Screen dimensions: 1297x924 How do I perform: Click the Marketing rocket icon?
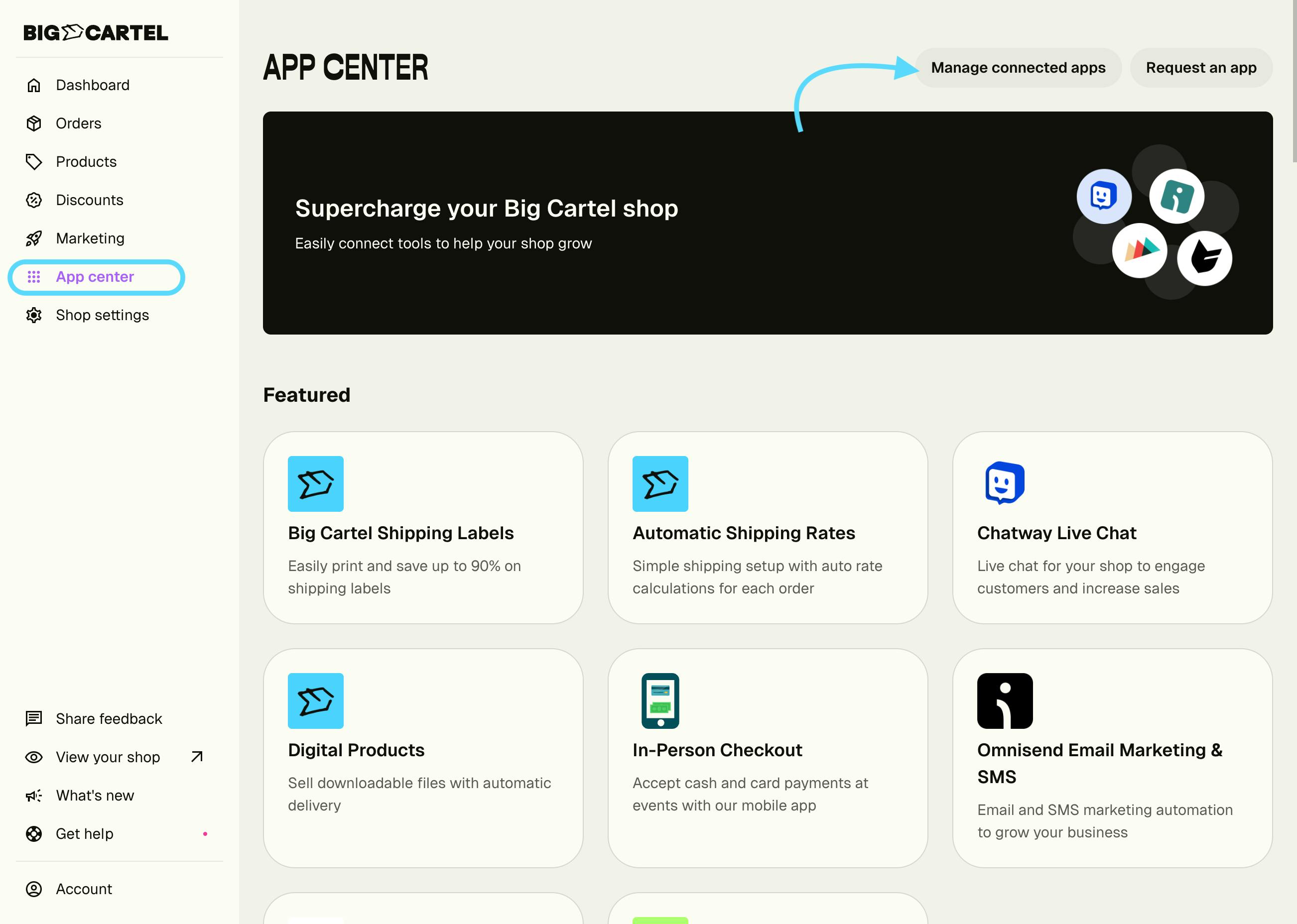tap(34, 238)
